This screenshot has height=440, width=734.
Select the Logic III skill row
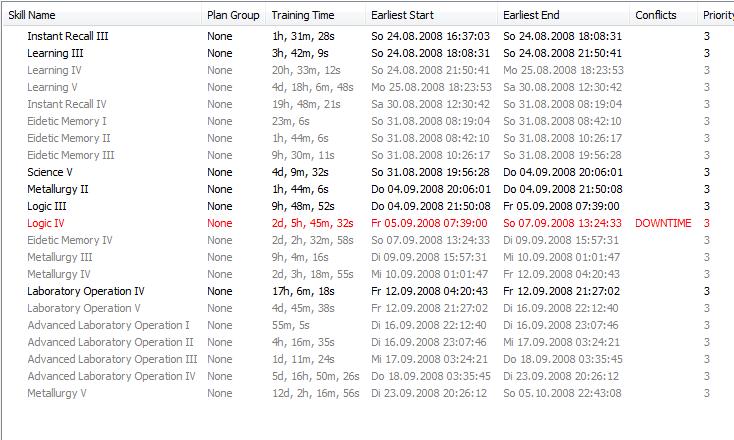tap(47, 206)
